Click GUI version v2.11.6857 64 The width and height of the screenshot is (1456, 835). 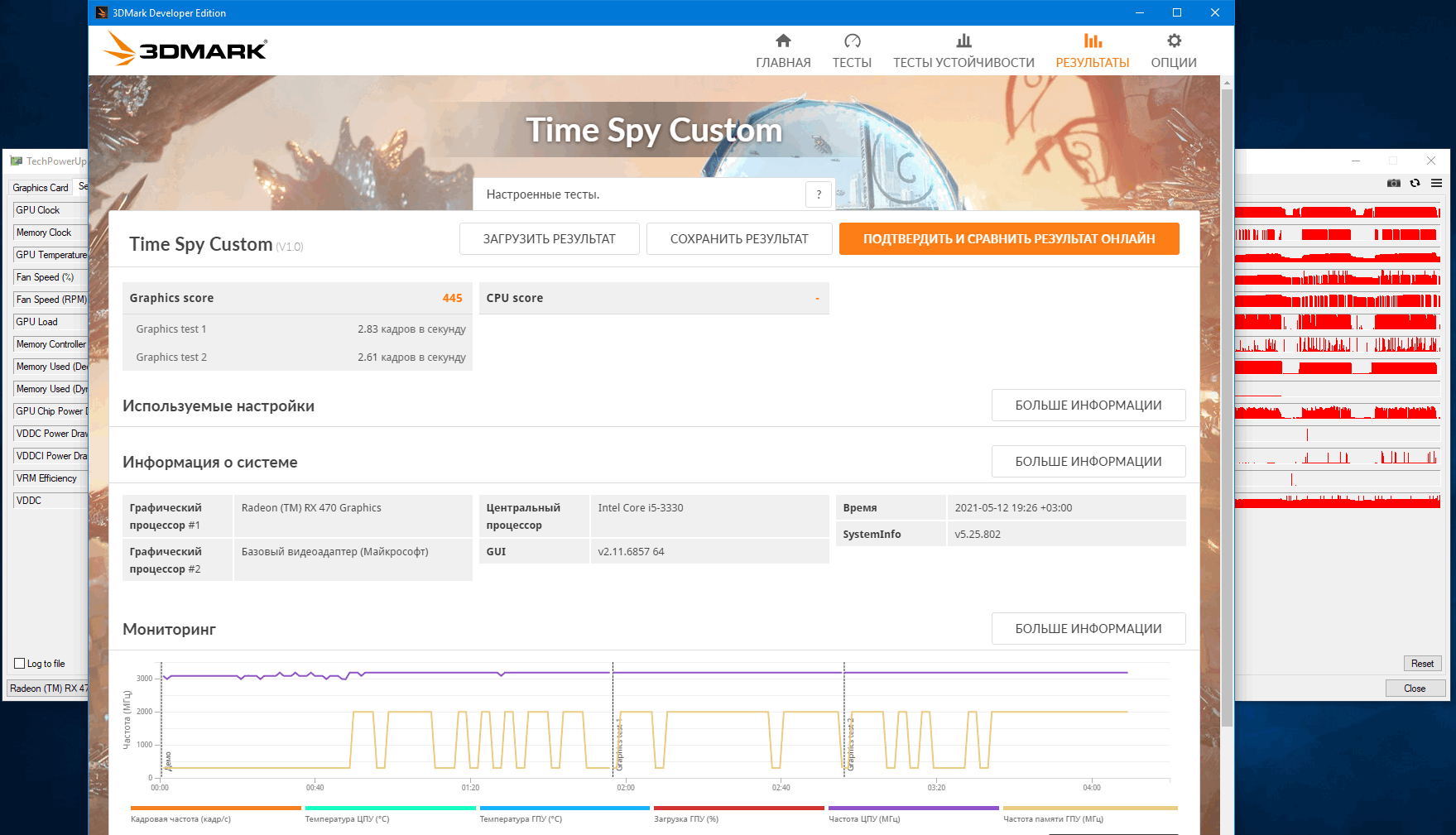click(x=631, y=552)
